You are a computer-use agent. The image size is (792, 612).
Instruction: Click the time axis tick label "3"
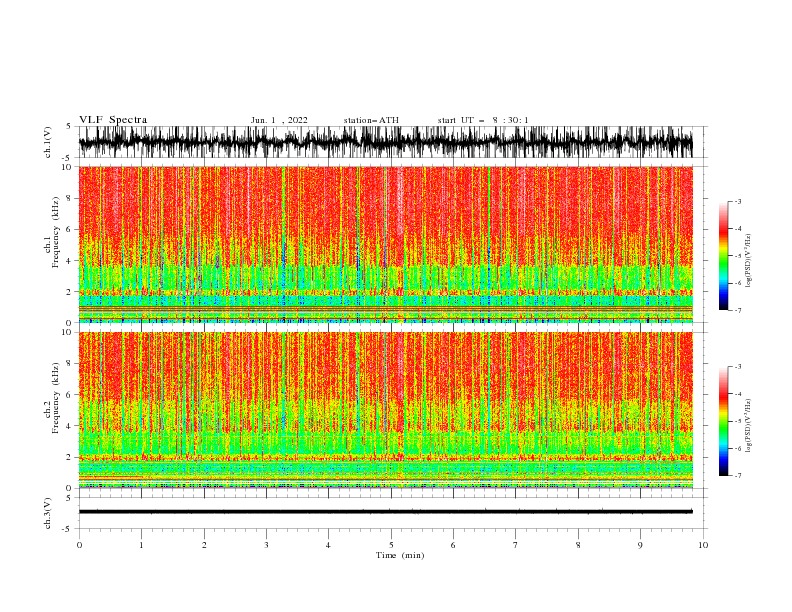pyautogui.click(x=266, y=545)
